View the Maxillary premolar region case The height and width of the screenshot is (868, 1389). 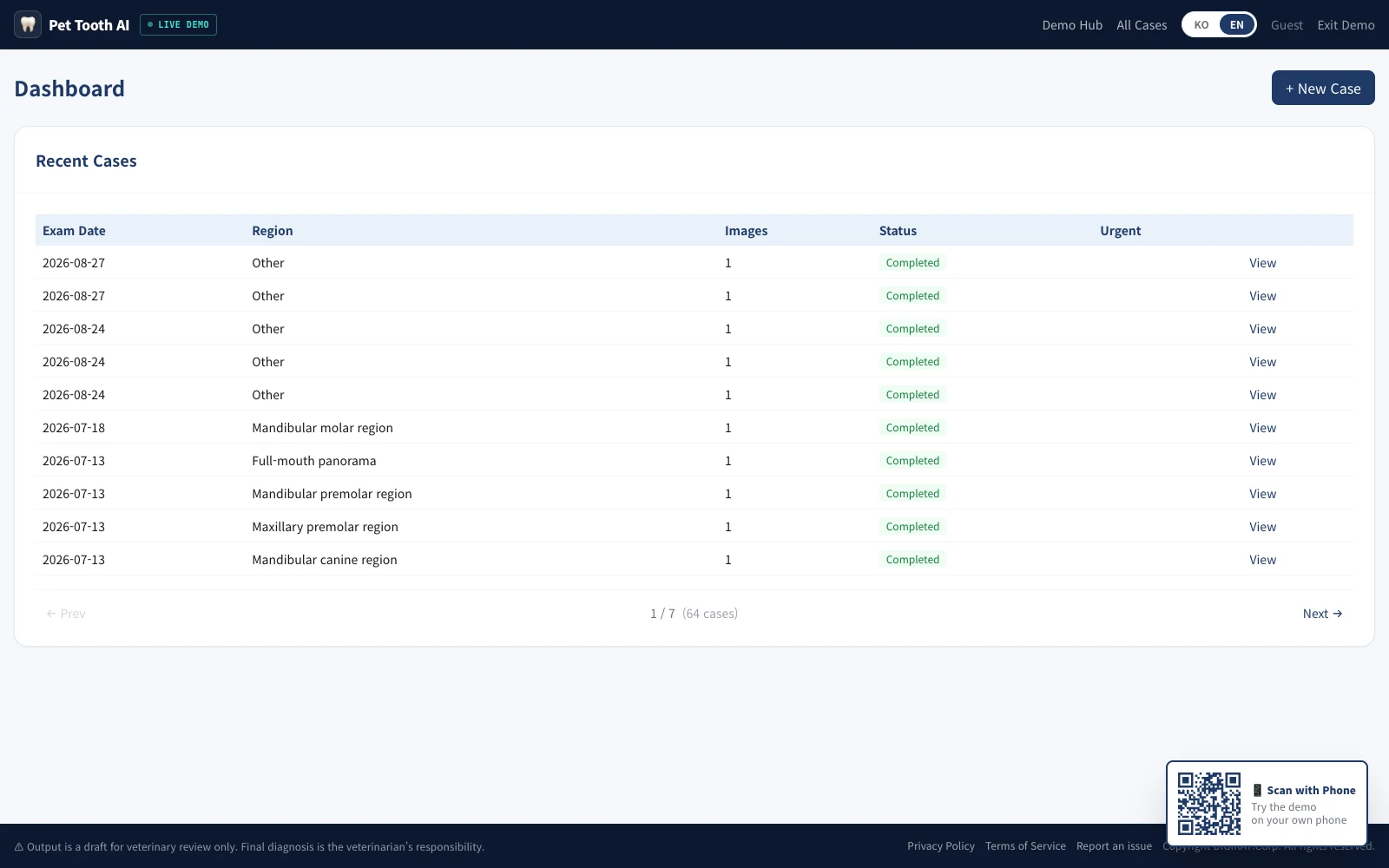click(1262, 527)
